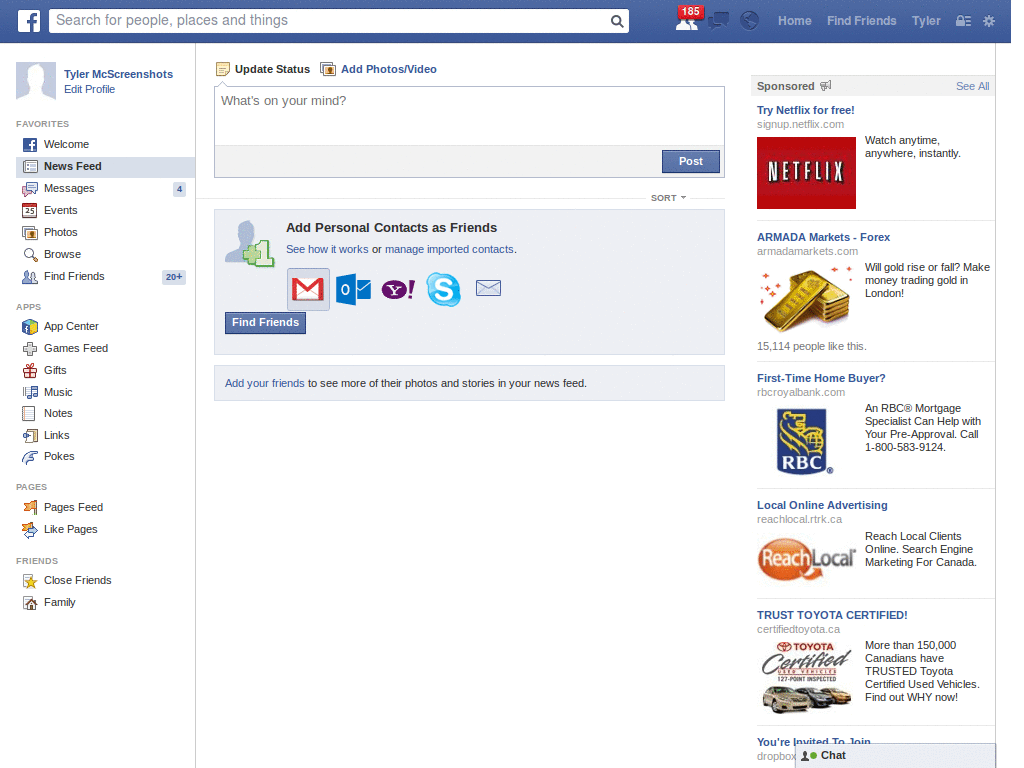The height and width of the screenshot is (768, 1024).
Task: Click the Sponsored megaphone icon
Action: click(825, 86)
